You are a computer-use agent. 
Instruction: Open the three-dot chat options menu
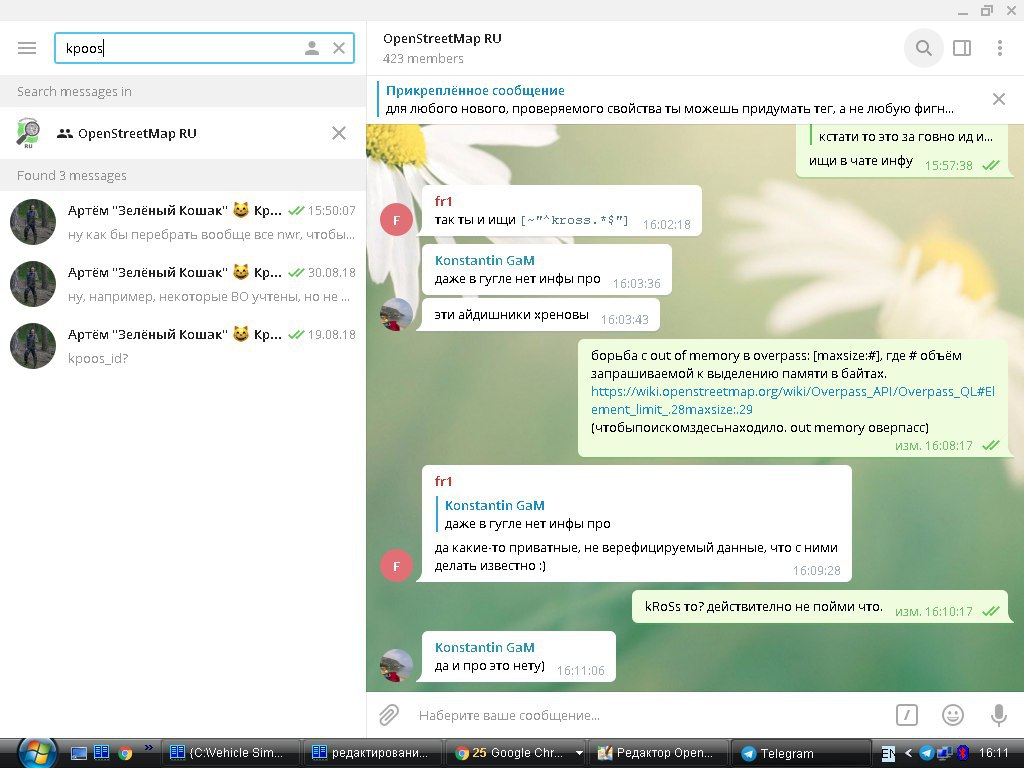[1000, 48]
